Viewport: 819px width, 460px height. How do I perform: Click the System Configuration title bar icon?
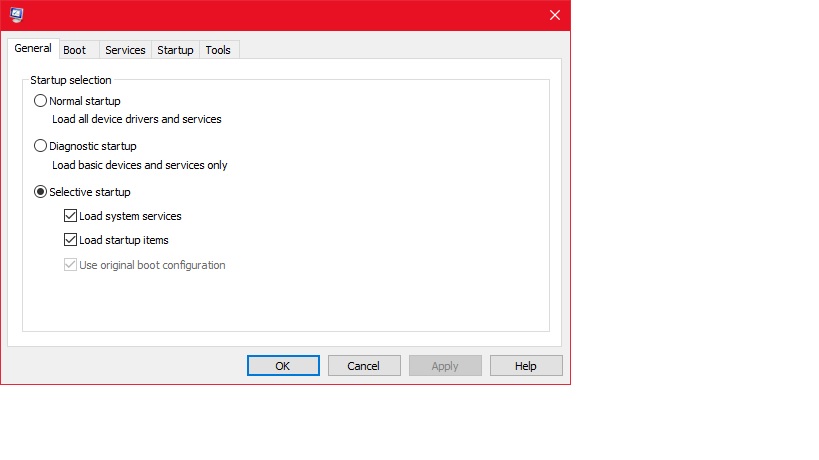coord(16,15)
